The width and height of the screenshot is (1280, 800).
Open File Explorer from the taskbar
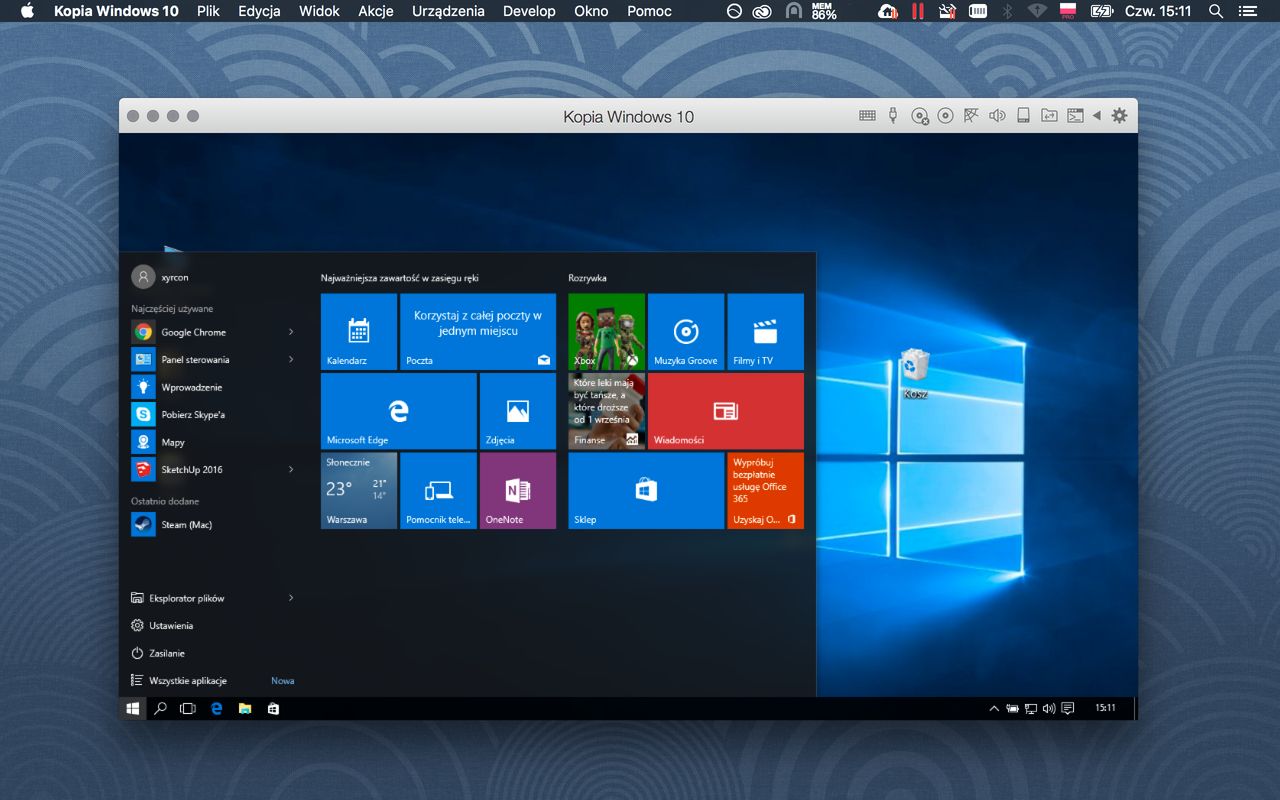point(244,709)
